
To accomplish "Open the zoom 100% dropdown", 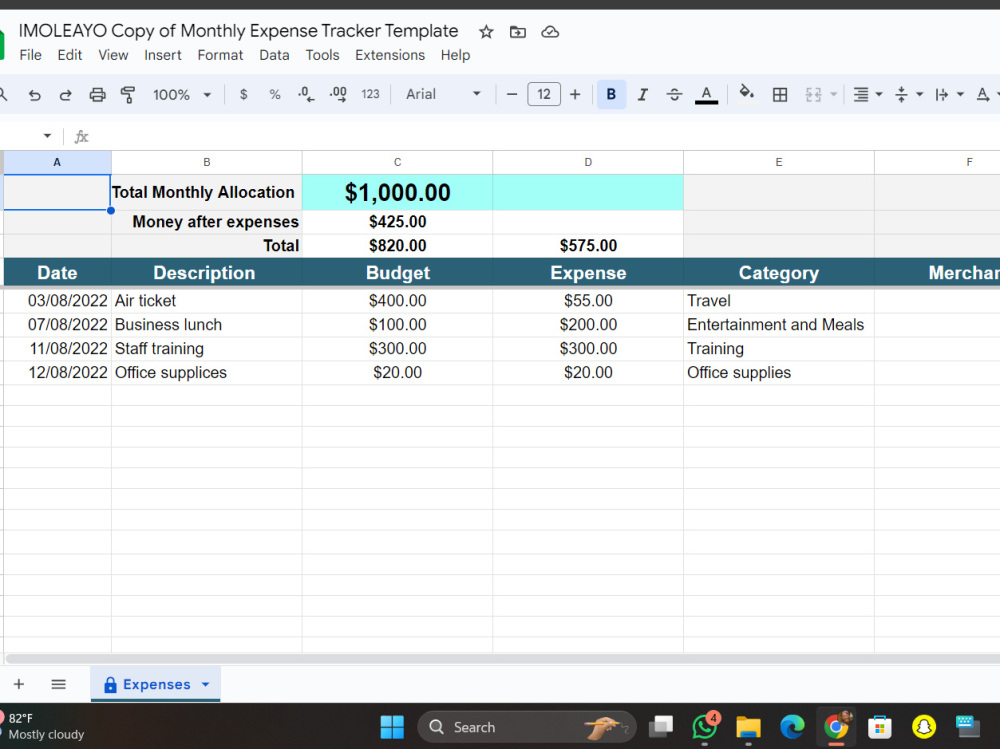I will 182,94.
